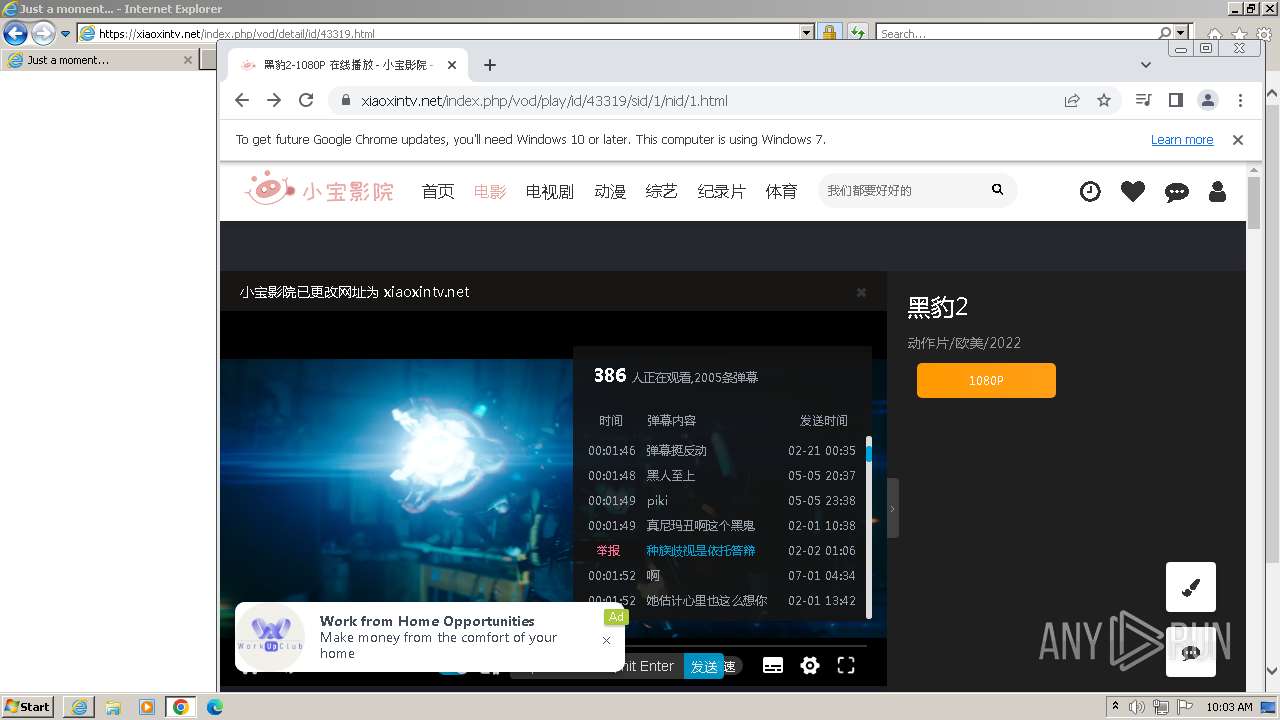Switch to the 黑豹2-1080P Chrome tab
The width and height of the screenshot is (1280, 720).
click(346, 65)
